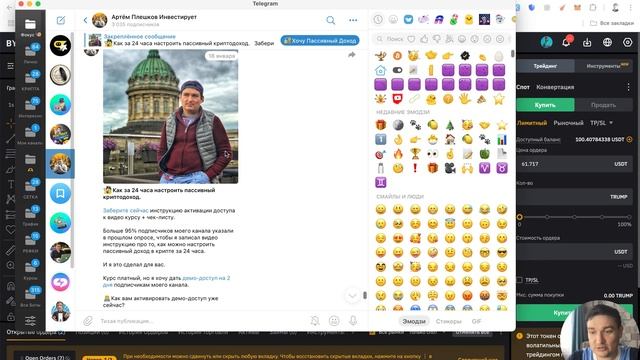Click the emoji panel scrollbar
This screenshot has height=360, width=640.
point(513,54)
